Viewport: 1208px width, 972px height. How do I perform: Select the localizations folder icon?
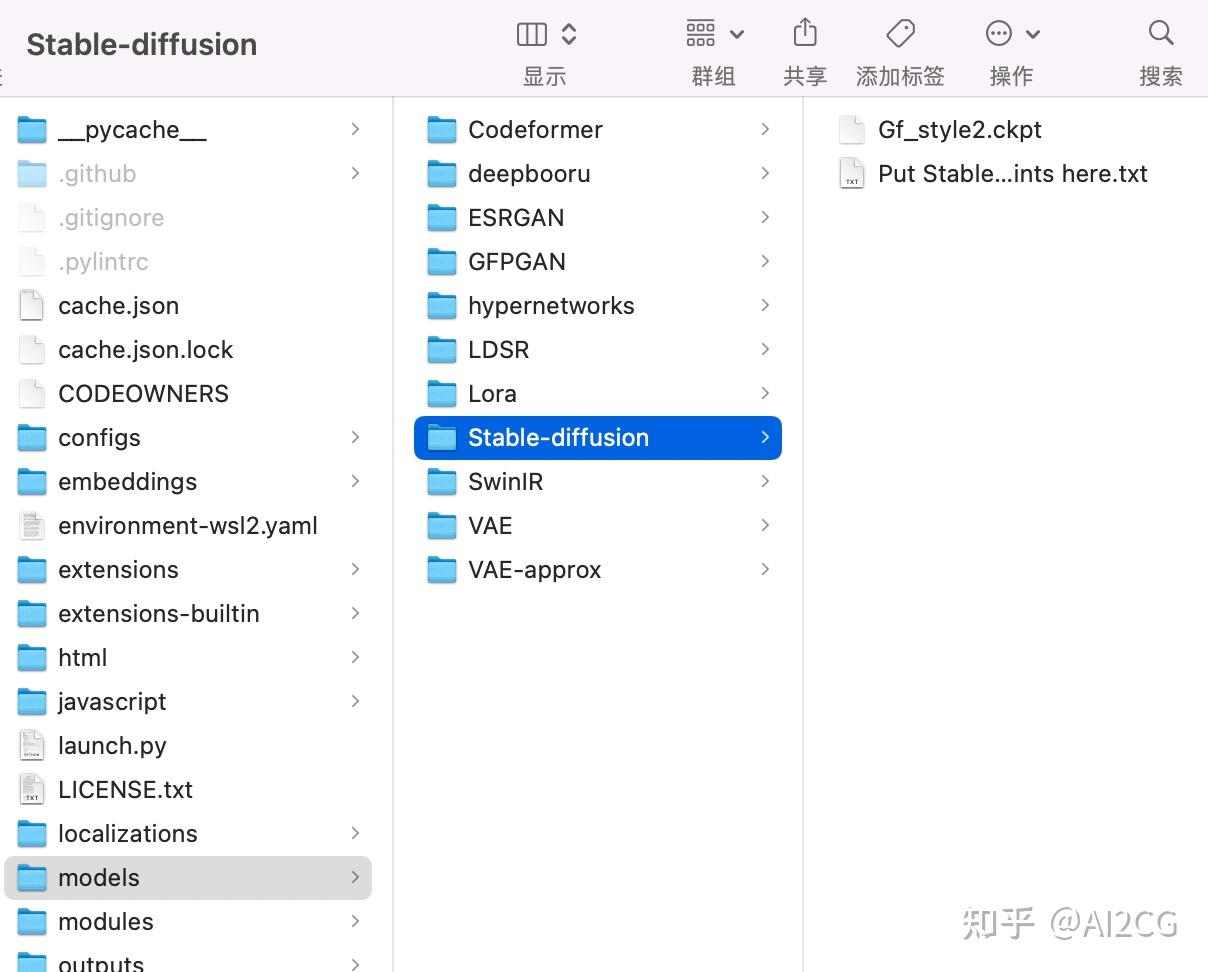pos(32,834)
